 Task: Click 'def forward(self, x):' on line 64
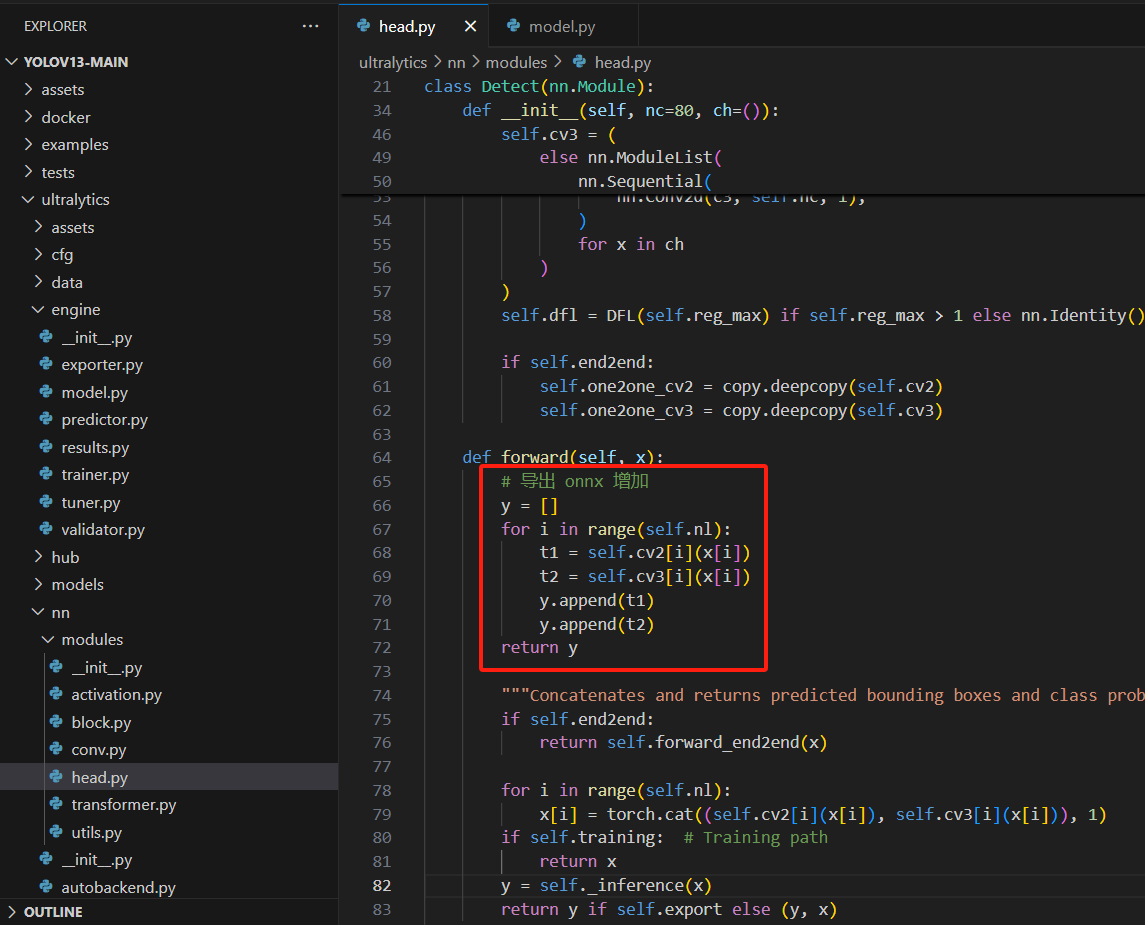click(x=563, y=458)
